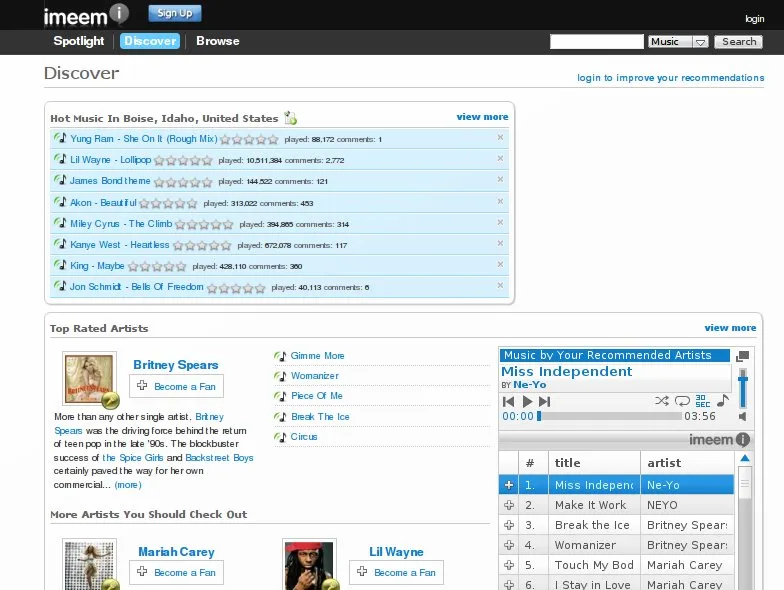Image resolution: width=784 pixels, height=590 pixels.
Task: Open Miley Cyrus - The Climb track link
Action: point(121,224)
